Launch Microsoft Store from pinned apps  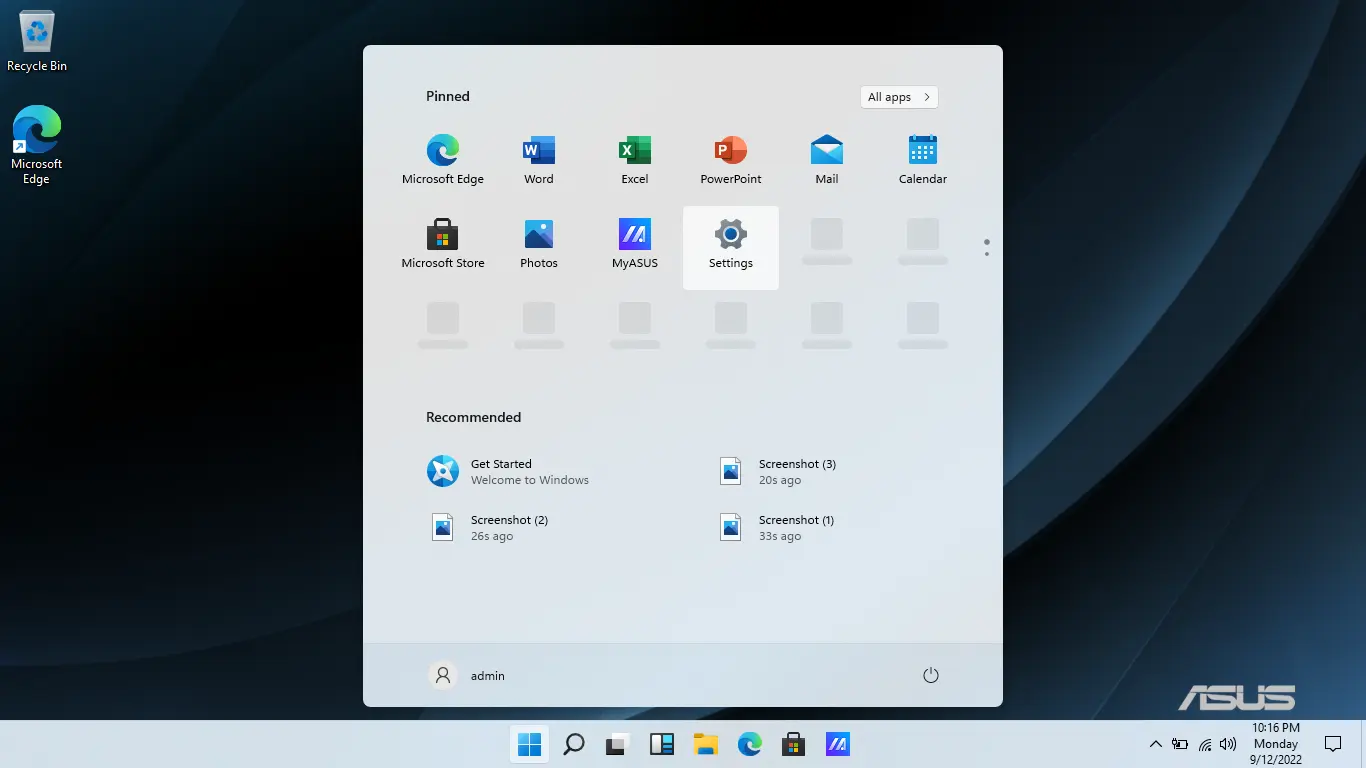tap(442, 244)
